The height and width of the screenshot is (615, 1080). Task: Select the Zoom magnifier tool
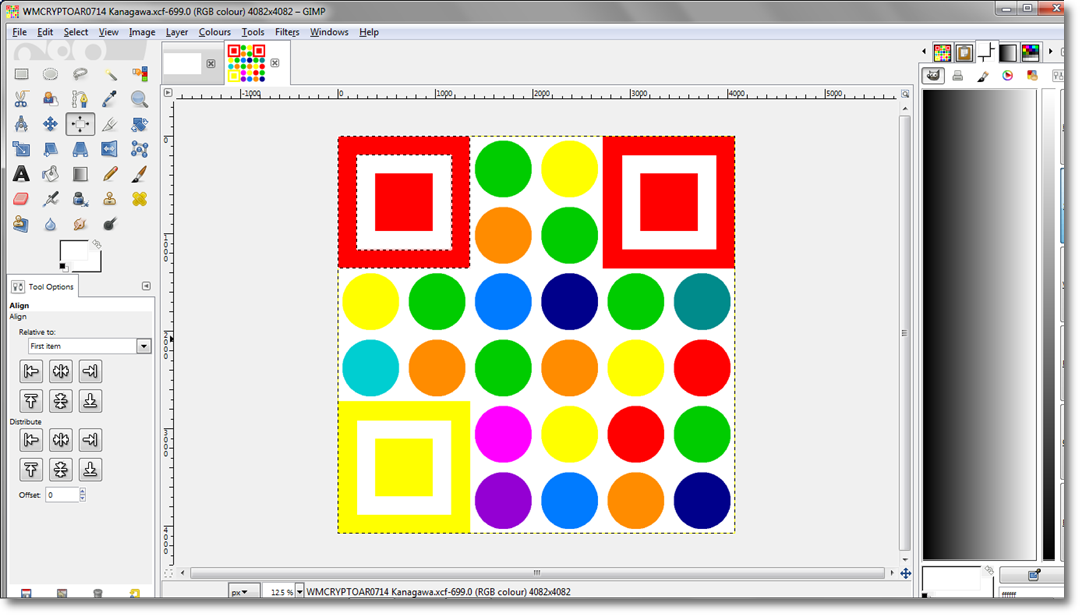coord(140,99)
